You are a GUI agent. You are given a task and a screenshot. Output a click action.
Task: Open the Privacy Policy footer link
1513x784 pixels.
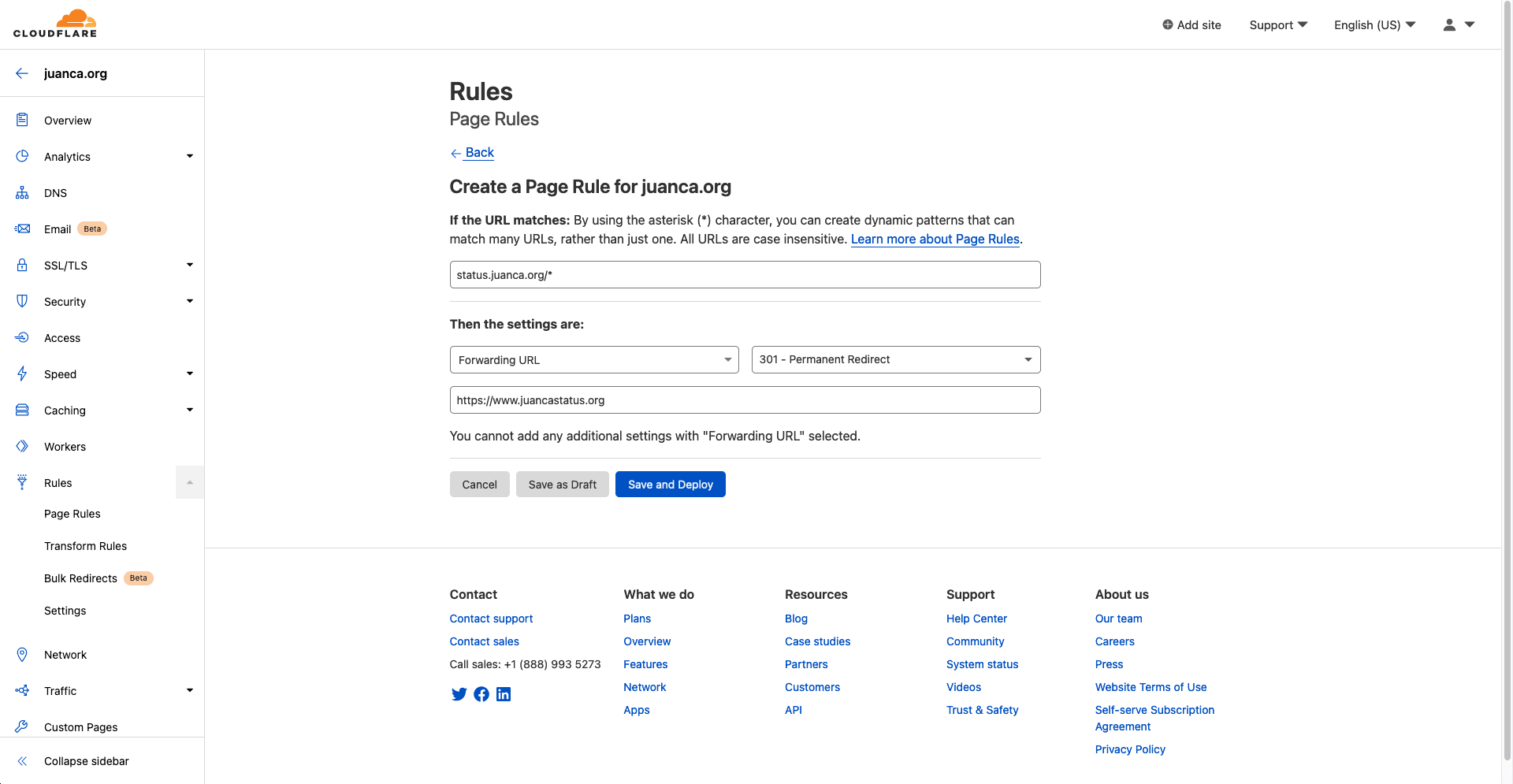(1130, 749)
